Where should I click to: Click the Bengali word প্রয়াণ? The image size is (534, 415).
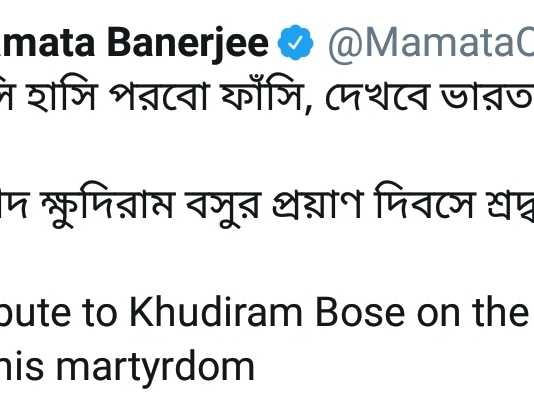pos(318,205)
